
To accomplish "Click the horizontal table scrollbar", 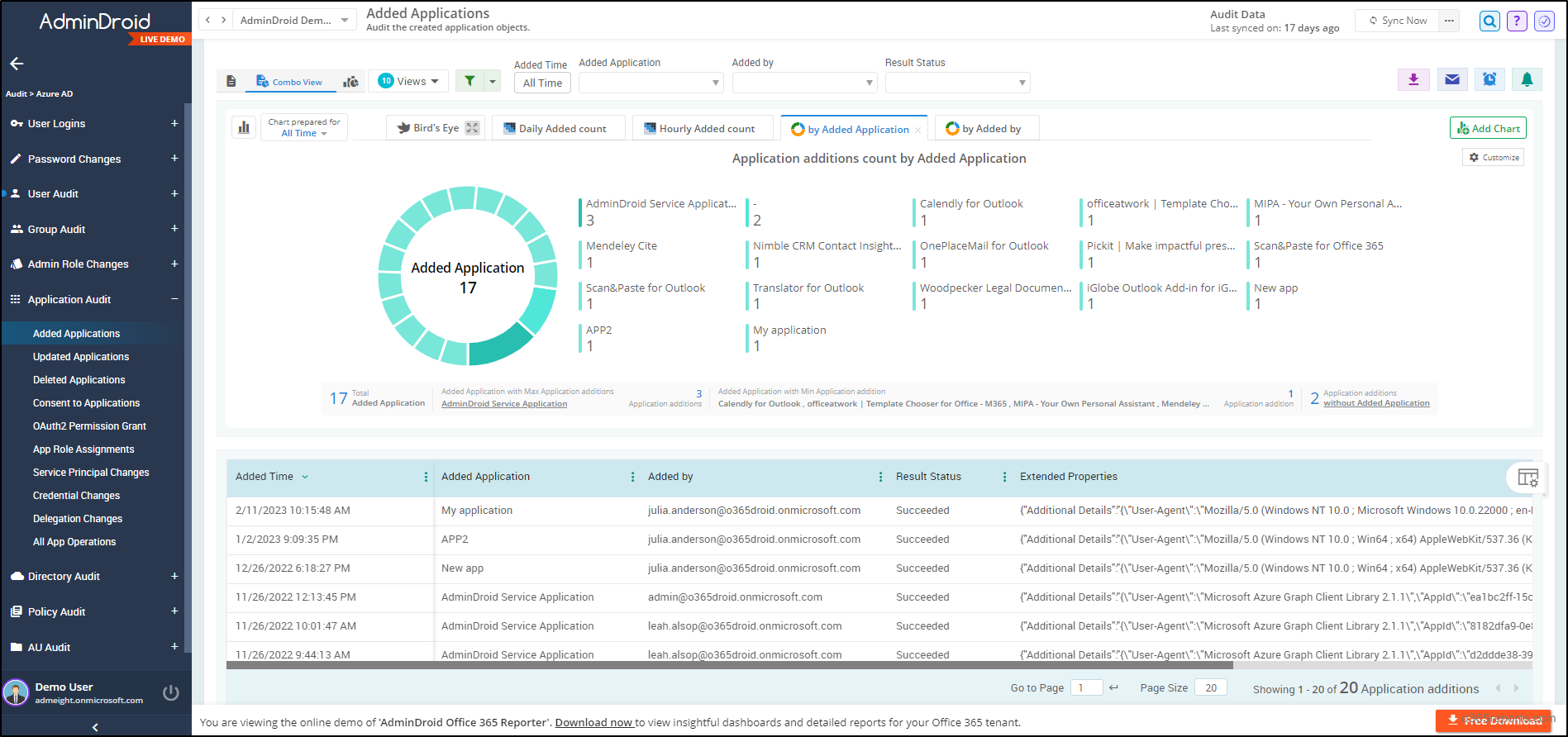I will point(729,664).
